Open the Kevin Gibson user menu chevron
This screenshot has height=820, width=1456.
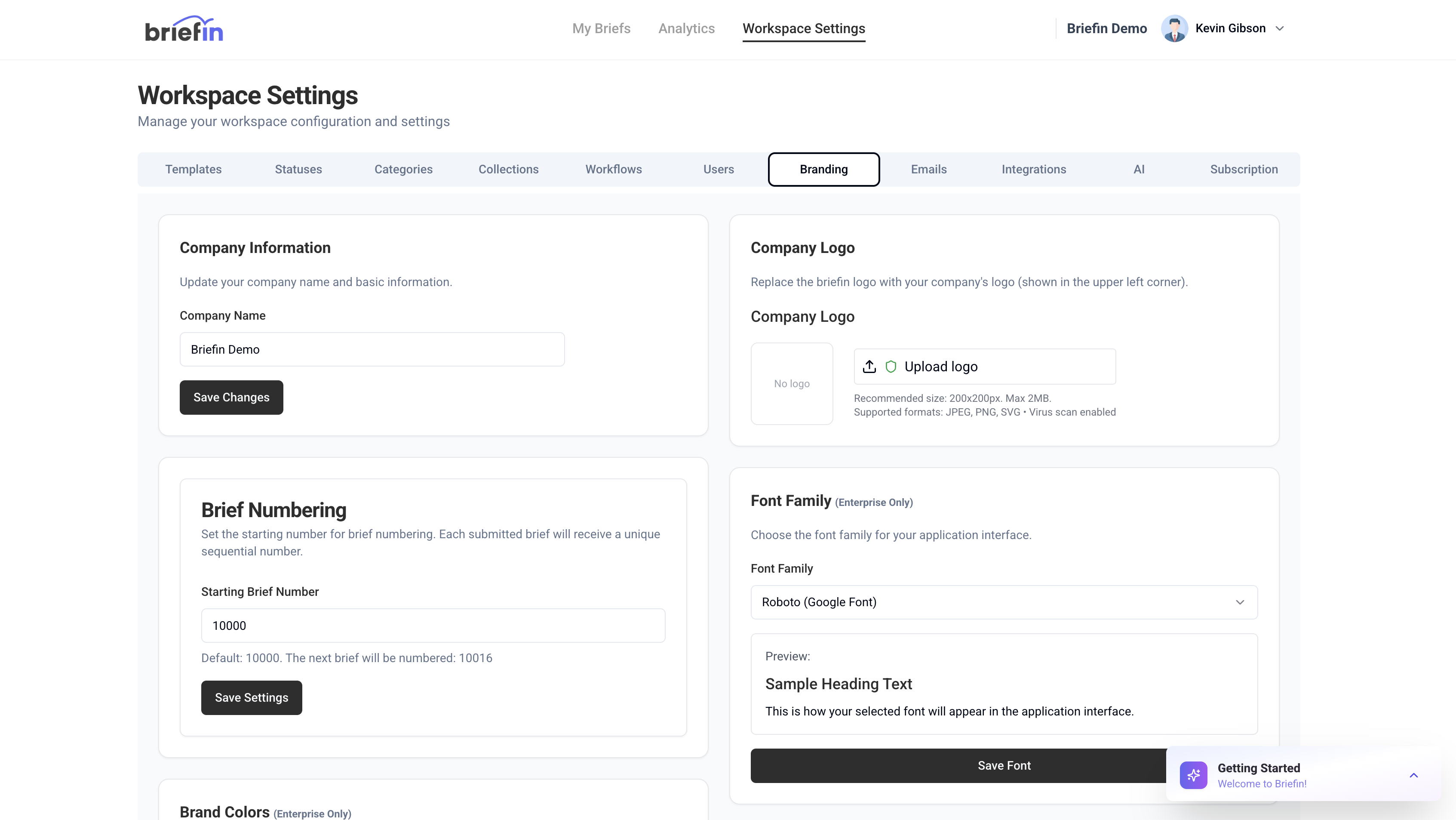coord(1280,28)
